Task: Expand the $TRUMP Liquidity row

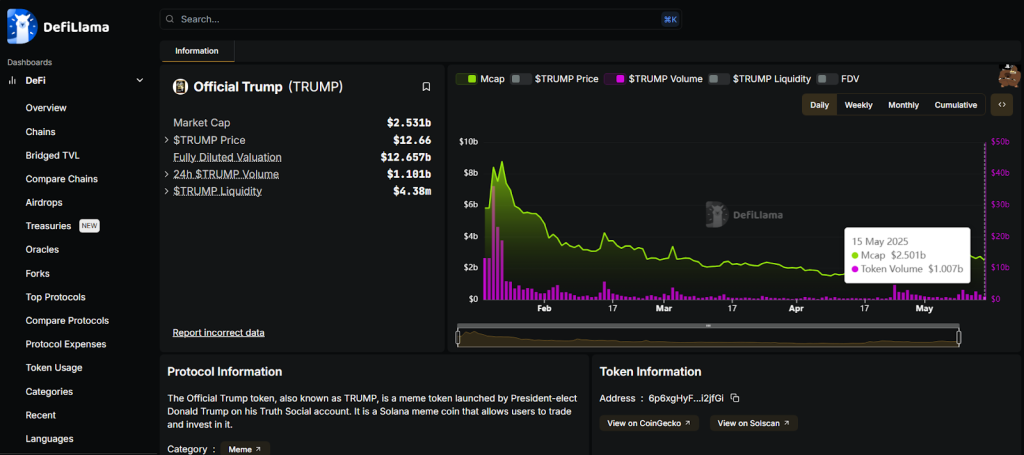Action: click(167, 191)
